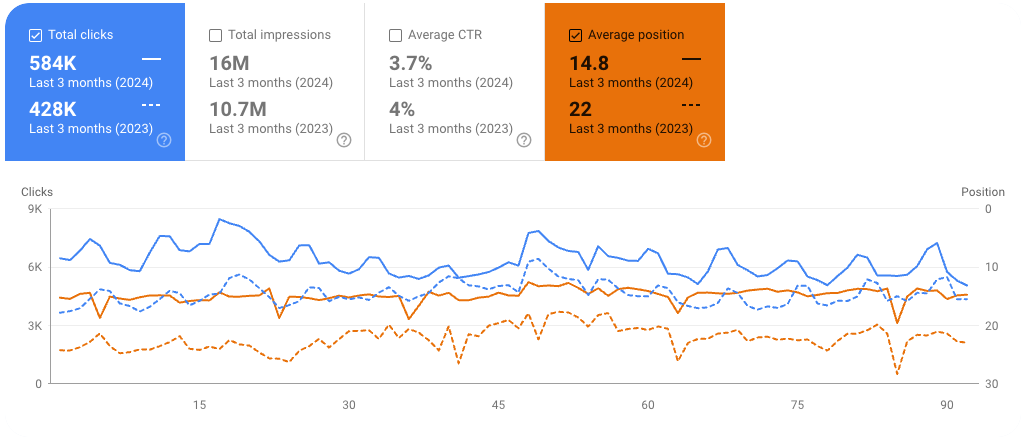Click the Average CTR help question mark
The image size is (1027, 444).
pos(523,140)
